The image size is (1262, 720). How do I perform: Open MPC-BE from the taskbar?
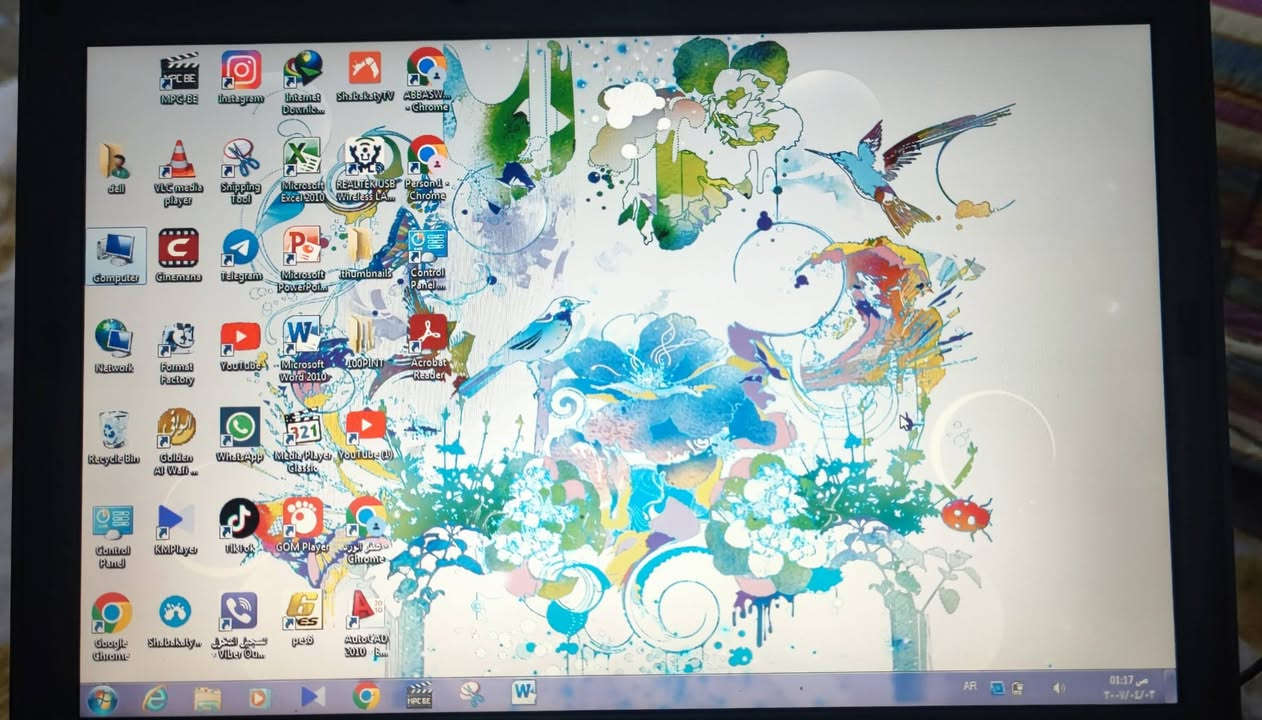[x=419, y=695]
